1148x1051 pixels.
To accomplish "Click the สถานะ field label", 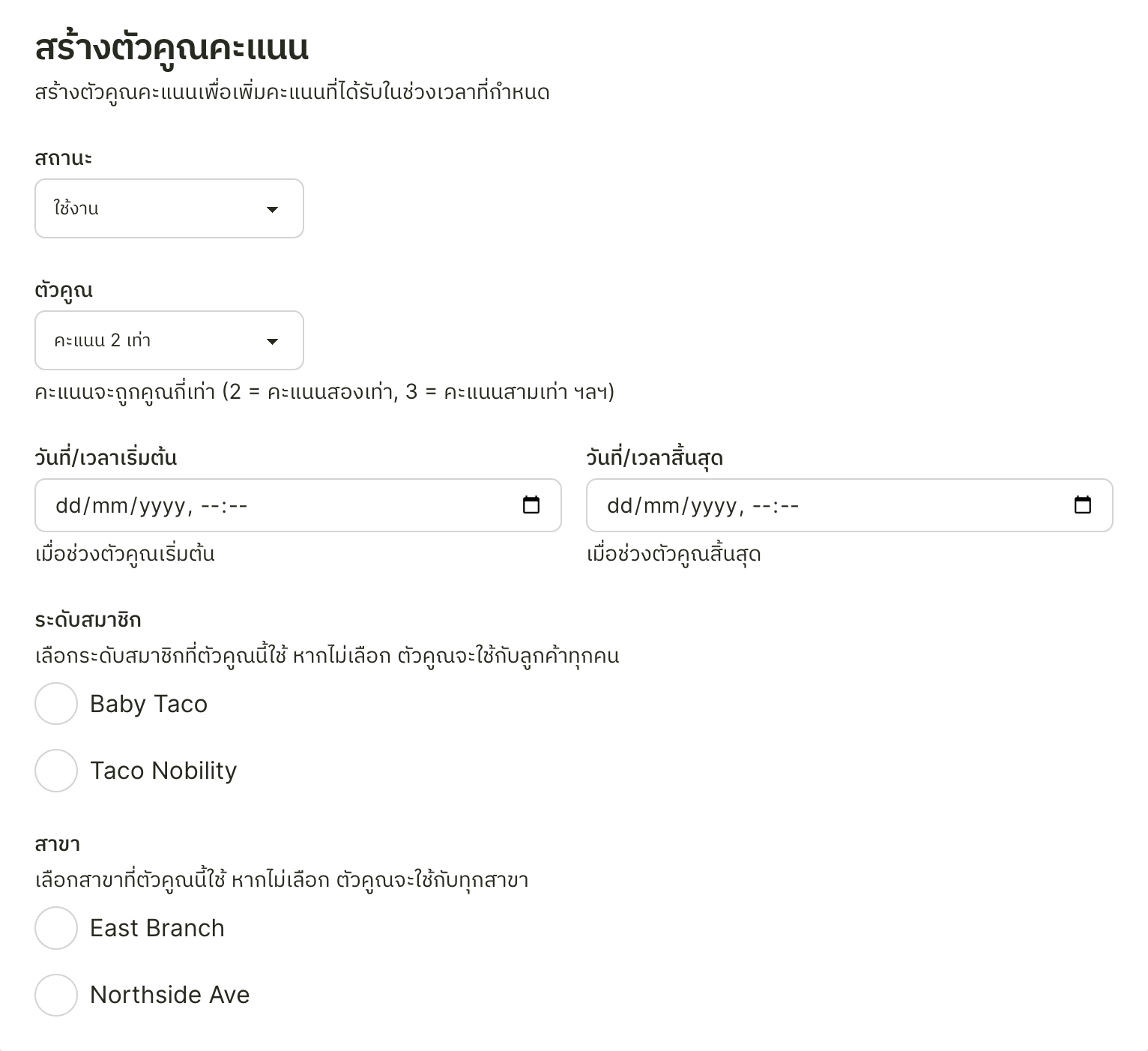I will click(x=64, y=158).
